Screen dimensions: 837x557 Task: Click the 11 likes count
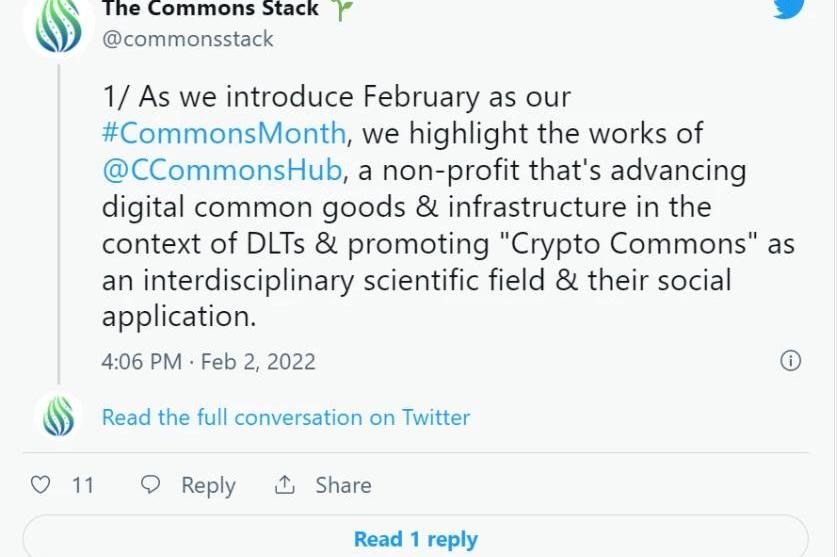83,485
